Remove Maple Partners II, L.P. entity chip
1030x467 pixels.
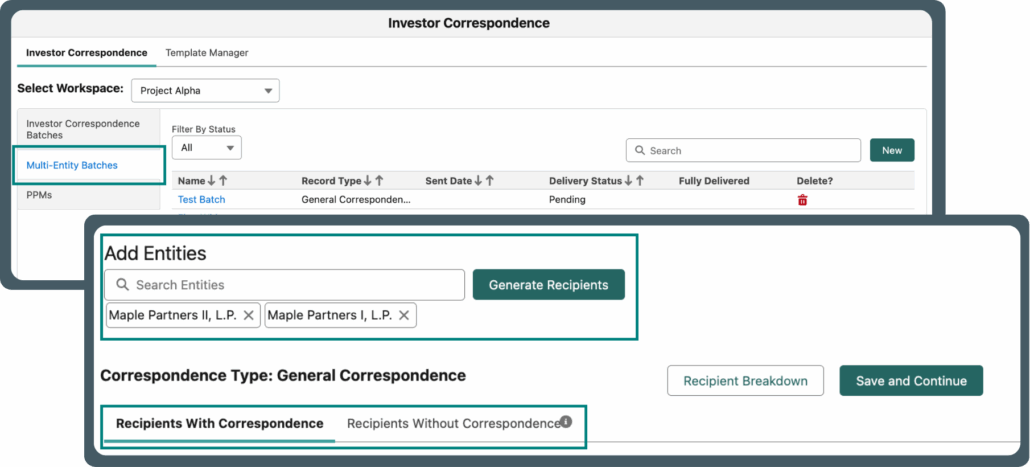[248, 315]
